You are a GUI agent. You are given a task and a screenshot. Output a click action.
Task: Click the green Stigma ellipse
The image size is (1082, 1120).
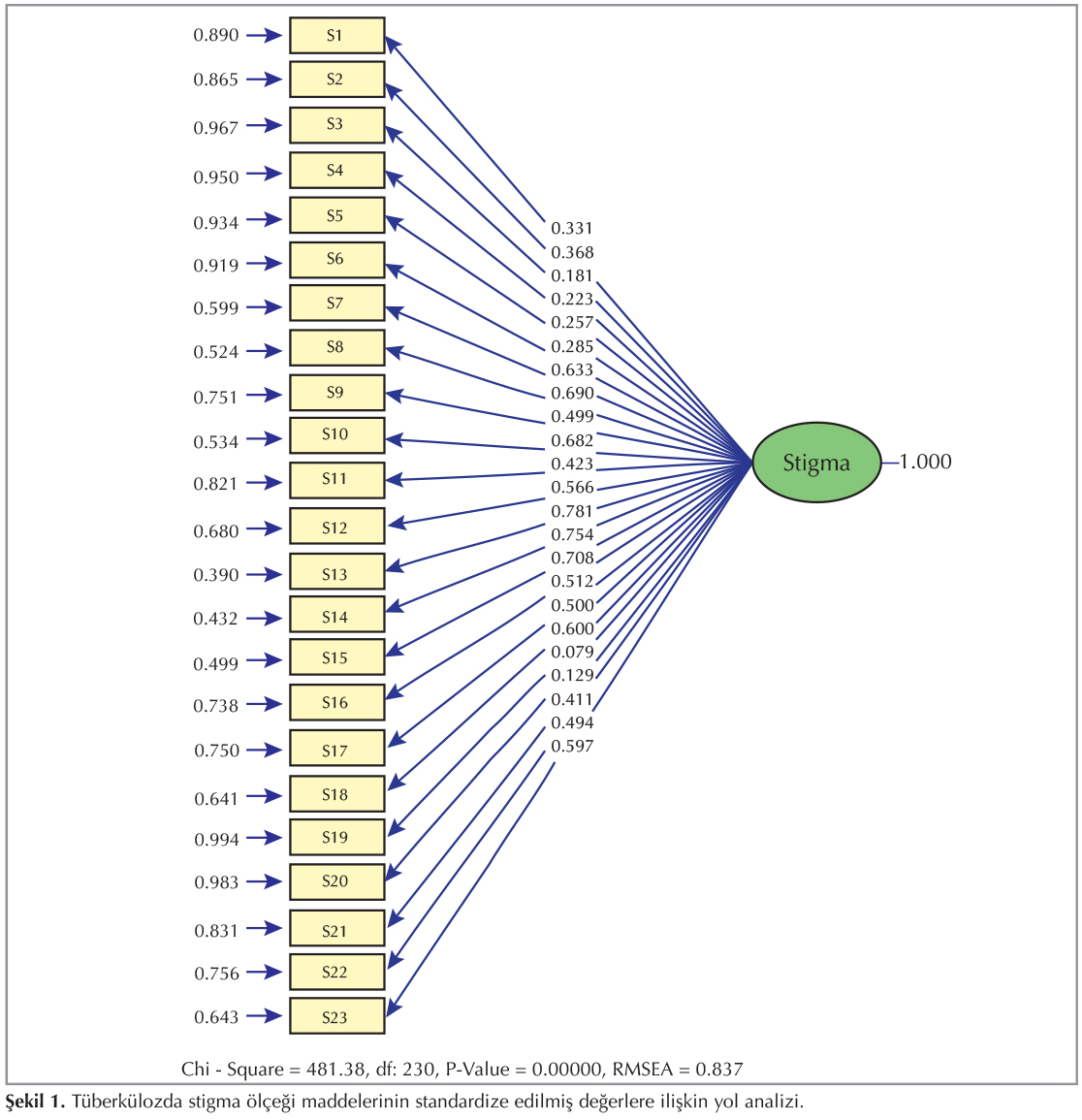(x=816, y=464)
